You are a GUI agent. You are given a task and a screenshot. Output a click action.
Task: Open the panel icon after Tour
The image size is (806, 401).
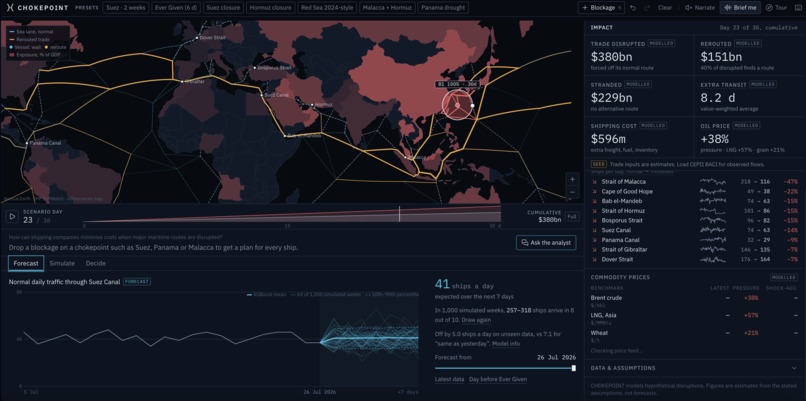click(798, 8)
